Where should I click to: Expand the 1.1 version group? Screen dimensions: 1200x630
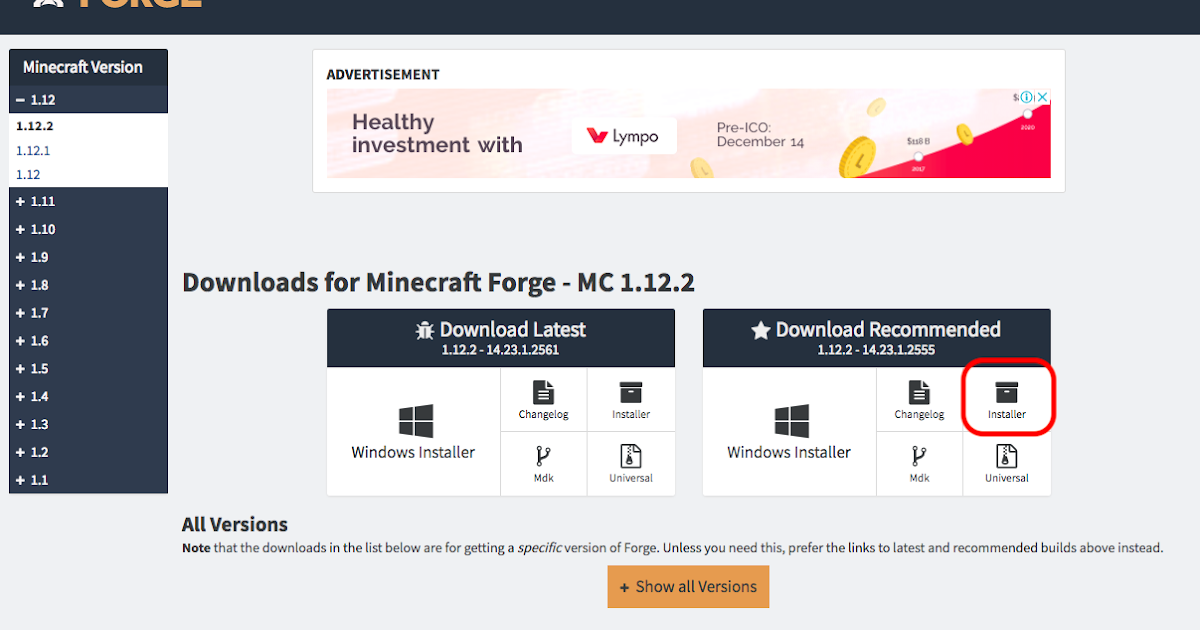tap(88, 480)
